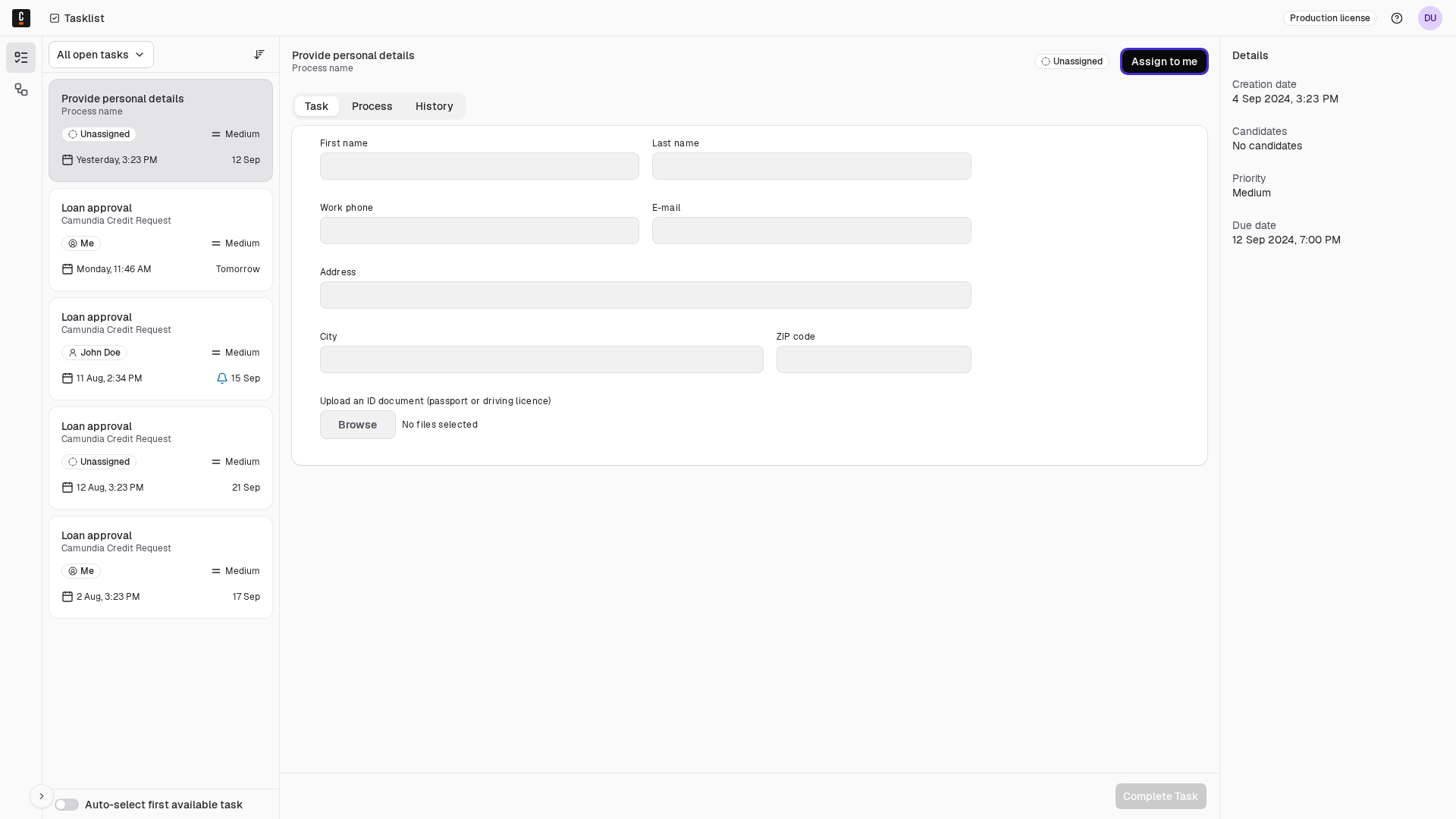Viewport: 1456px width, 819px height.
Task: Focus the Work phone input field
Action: tap(479, 231)
